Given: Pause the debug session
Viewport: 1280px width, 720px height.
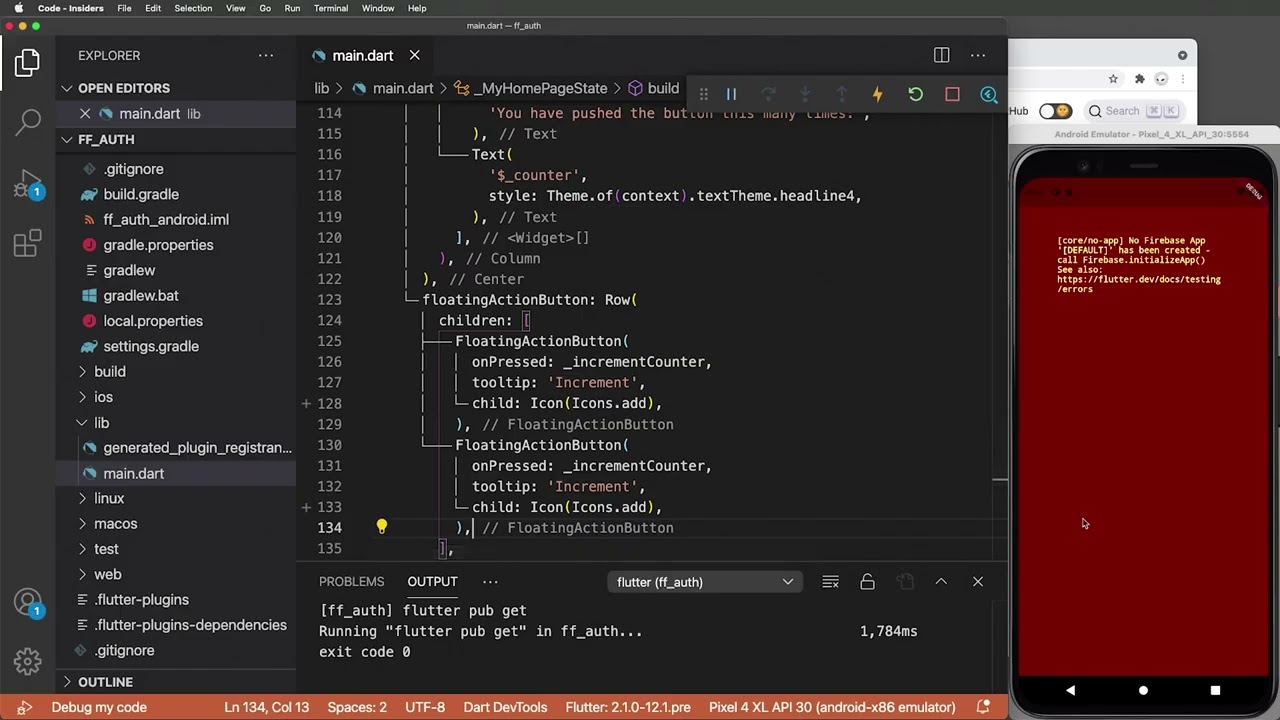Looking at the screenshot, I should pos(731,94).
